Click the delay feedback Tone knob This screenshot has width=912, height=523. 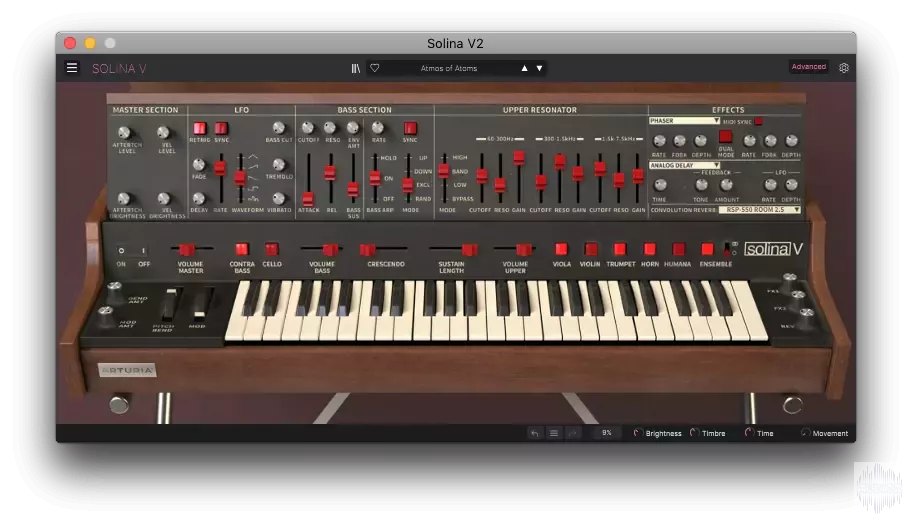click(x=701, y=185)
